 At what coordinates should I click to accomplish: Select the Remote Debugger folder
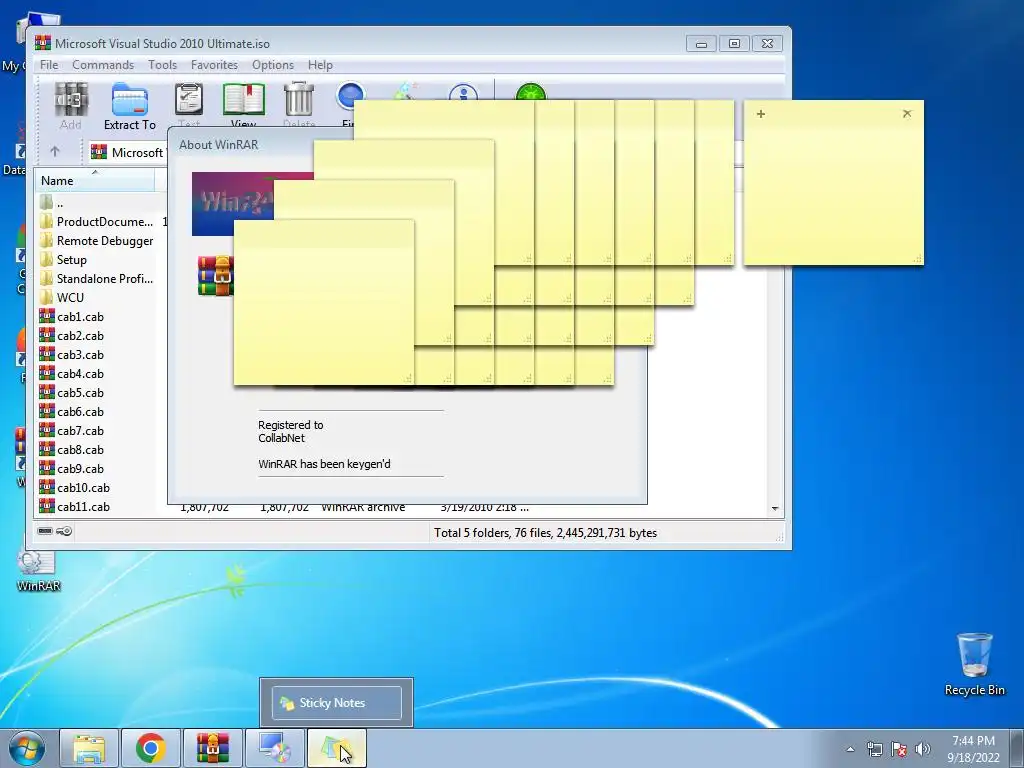[x=97, y=241]
